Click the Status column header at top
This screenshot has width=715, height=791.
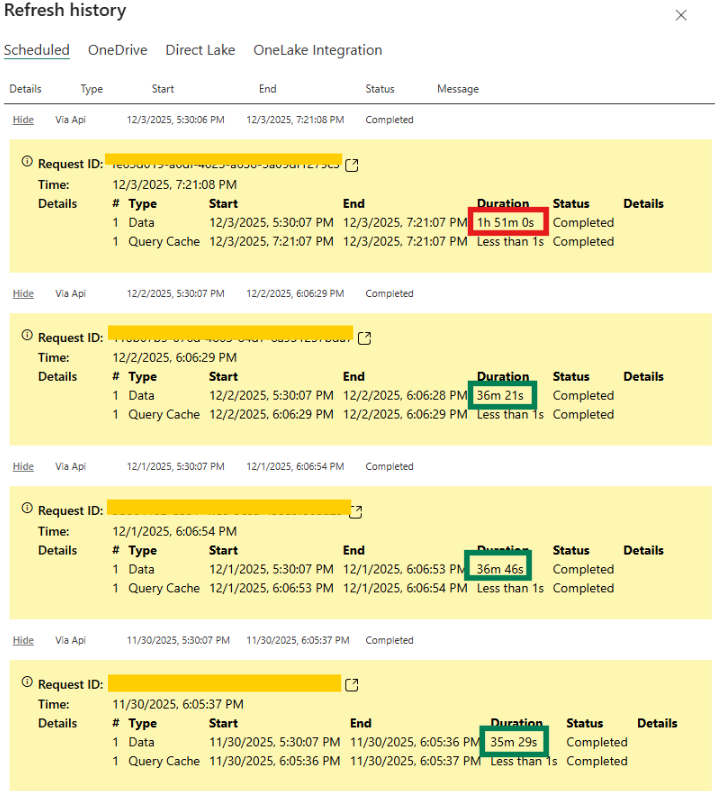[380, 89]
